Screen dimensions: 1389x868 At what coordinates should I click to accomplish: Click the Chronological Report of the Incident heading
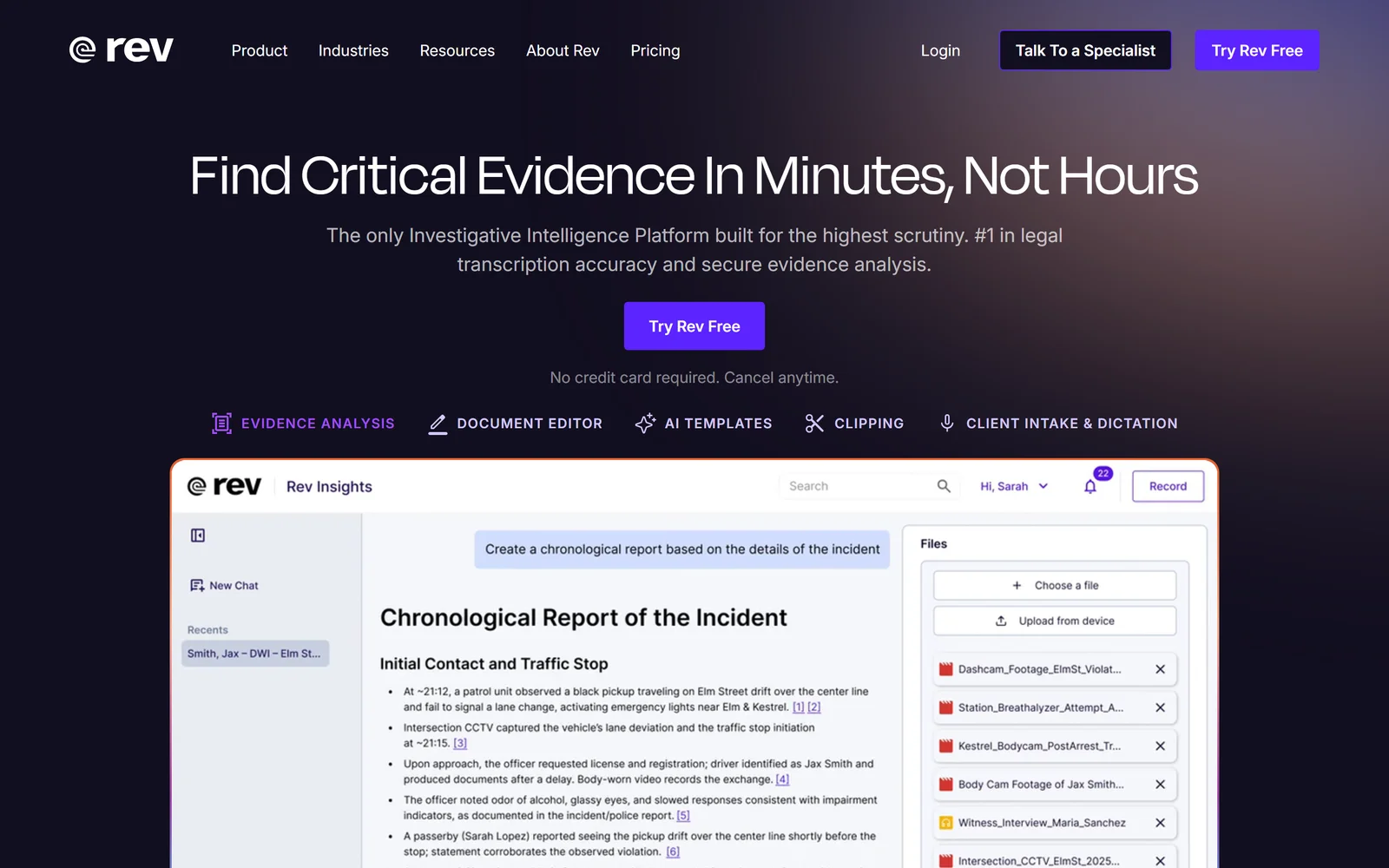583,618
